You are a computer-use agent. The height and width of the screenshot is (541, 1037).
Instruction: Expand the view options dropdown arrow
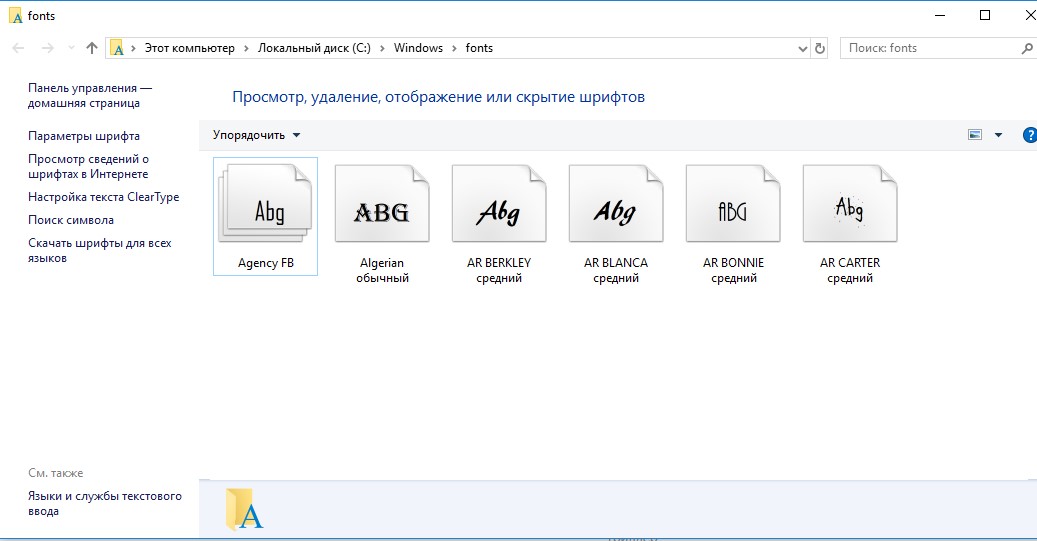coord(998,135)
